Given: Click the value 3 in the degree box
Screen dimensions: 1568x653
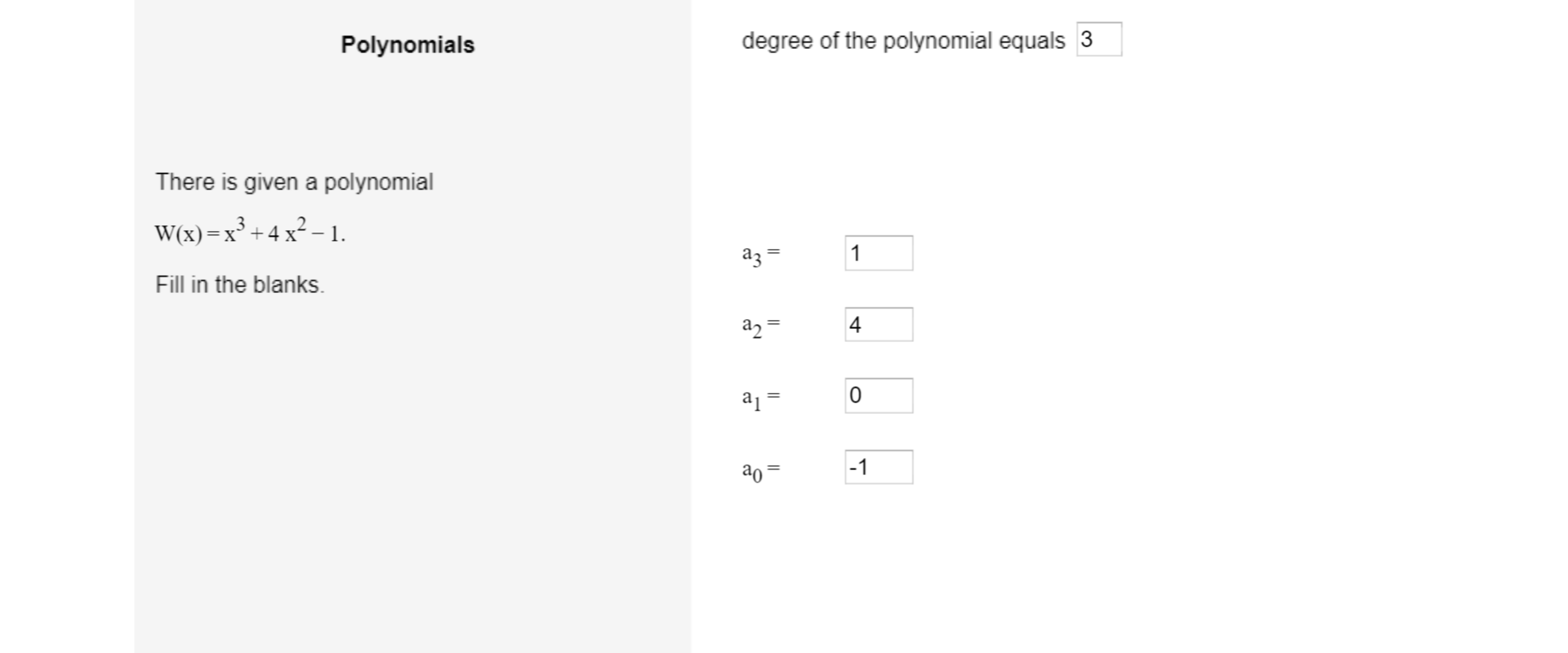Looking at the screenshot, I should [x=1086, y=37].
